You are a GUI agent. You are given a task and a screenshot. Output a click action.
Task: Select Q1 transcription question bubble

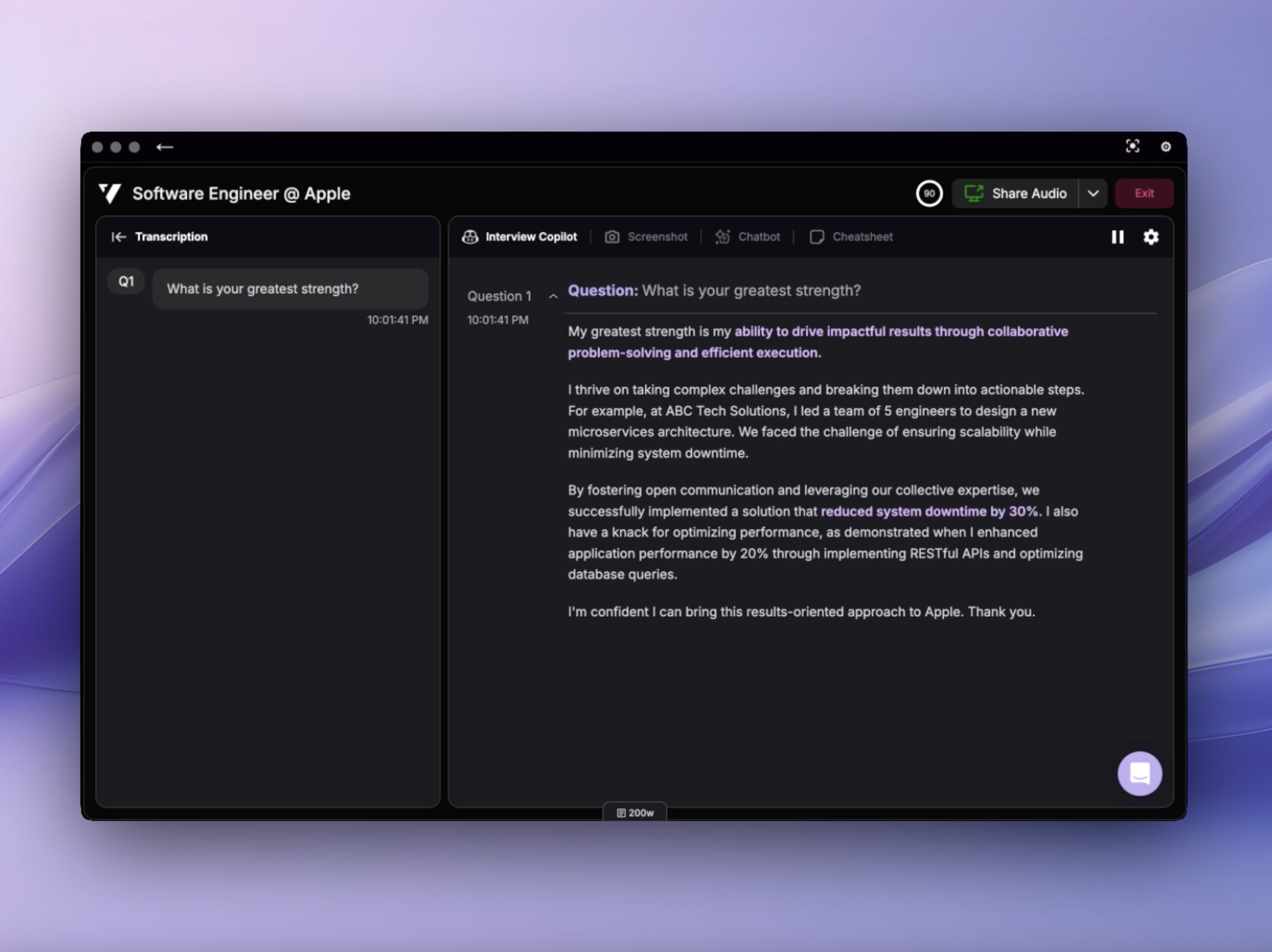[x=290, y=289]
